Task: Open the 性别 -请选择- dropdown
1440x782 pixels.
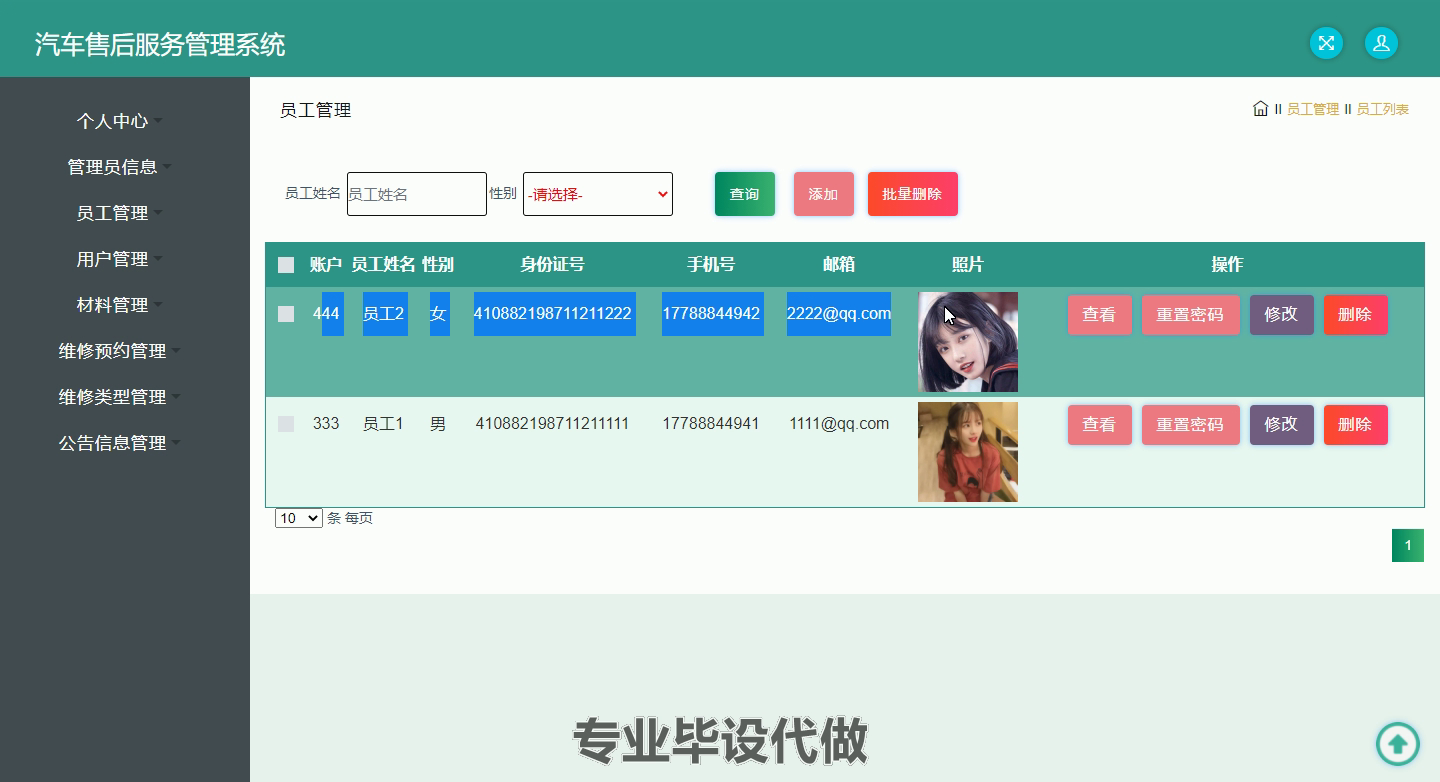Action: [x=598, y=194]
